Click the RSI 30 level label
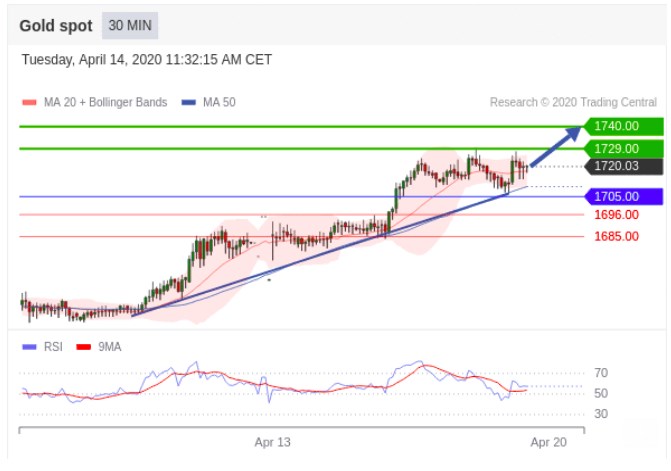671x471 pixels. click(x=601, y=414)
